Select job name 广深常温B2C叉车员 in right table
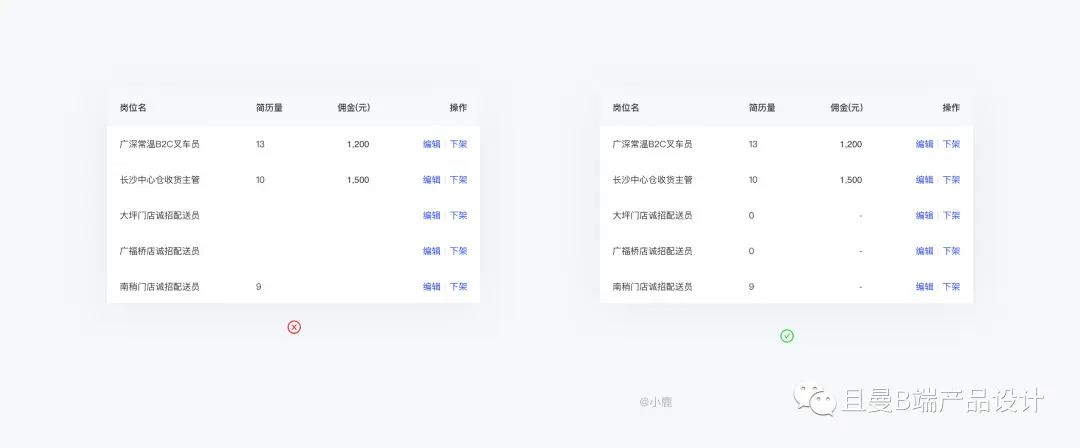 tap(652, 144)
